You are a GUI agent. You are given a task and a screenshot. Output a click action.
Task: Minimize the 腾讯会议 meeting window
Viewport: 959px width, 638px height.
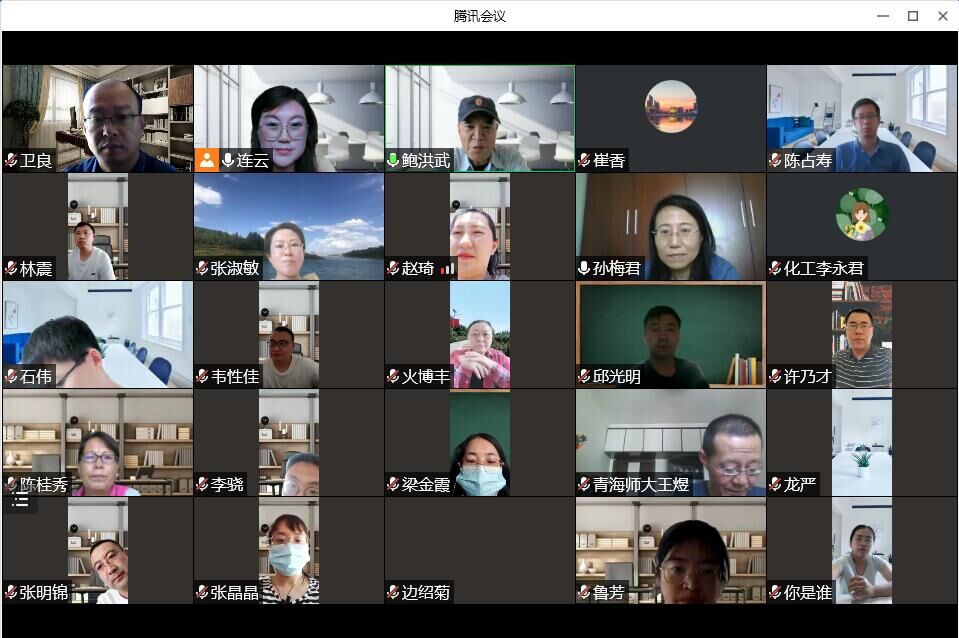coord(883,16)
